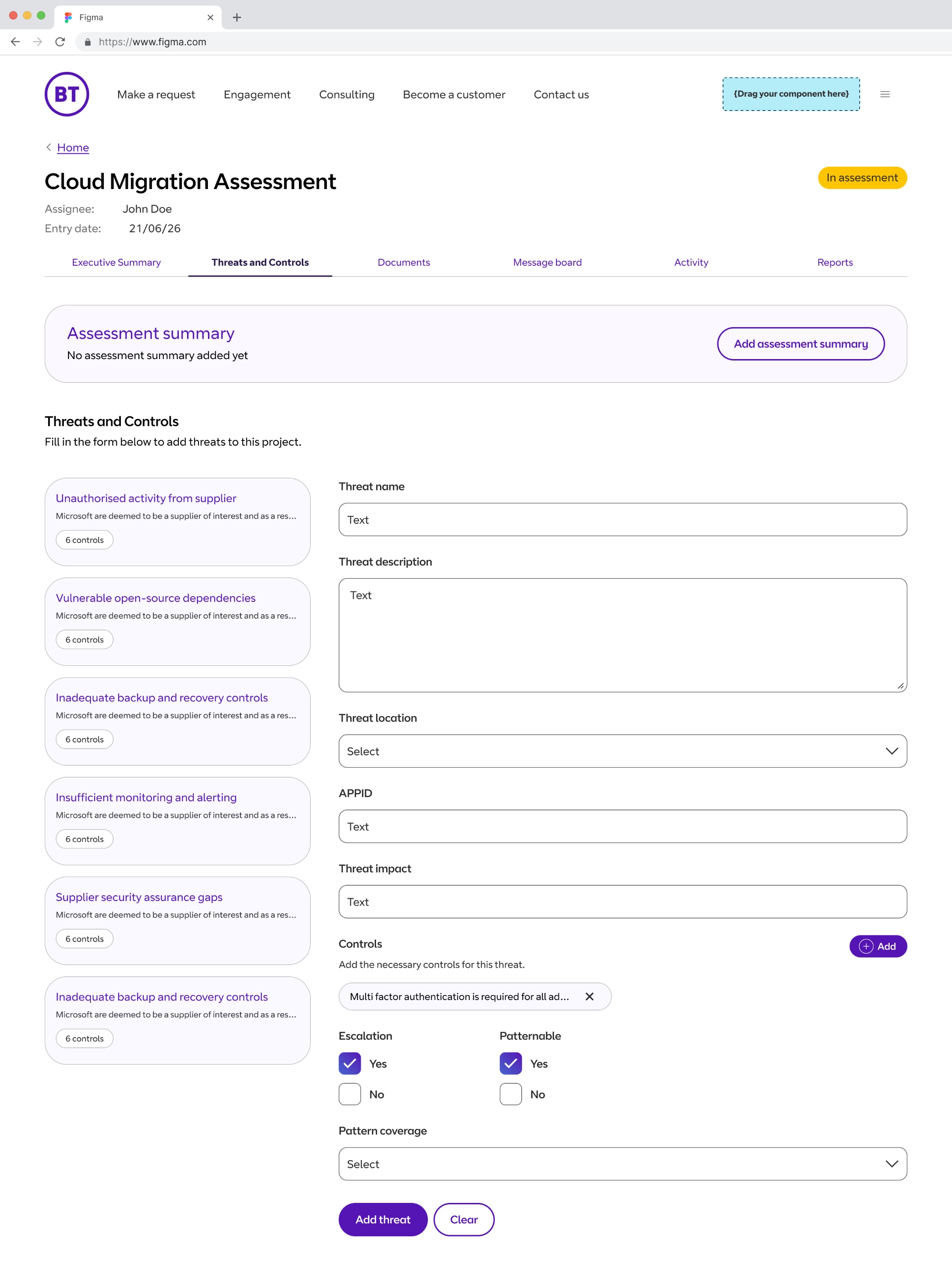Open the Pattern coverage dropdown

[x=623, y=1163]
